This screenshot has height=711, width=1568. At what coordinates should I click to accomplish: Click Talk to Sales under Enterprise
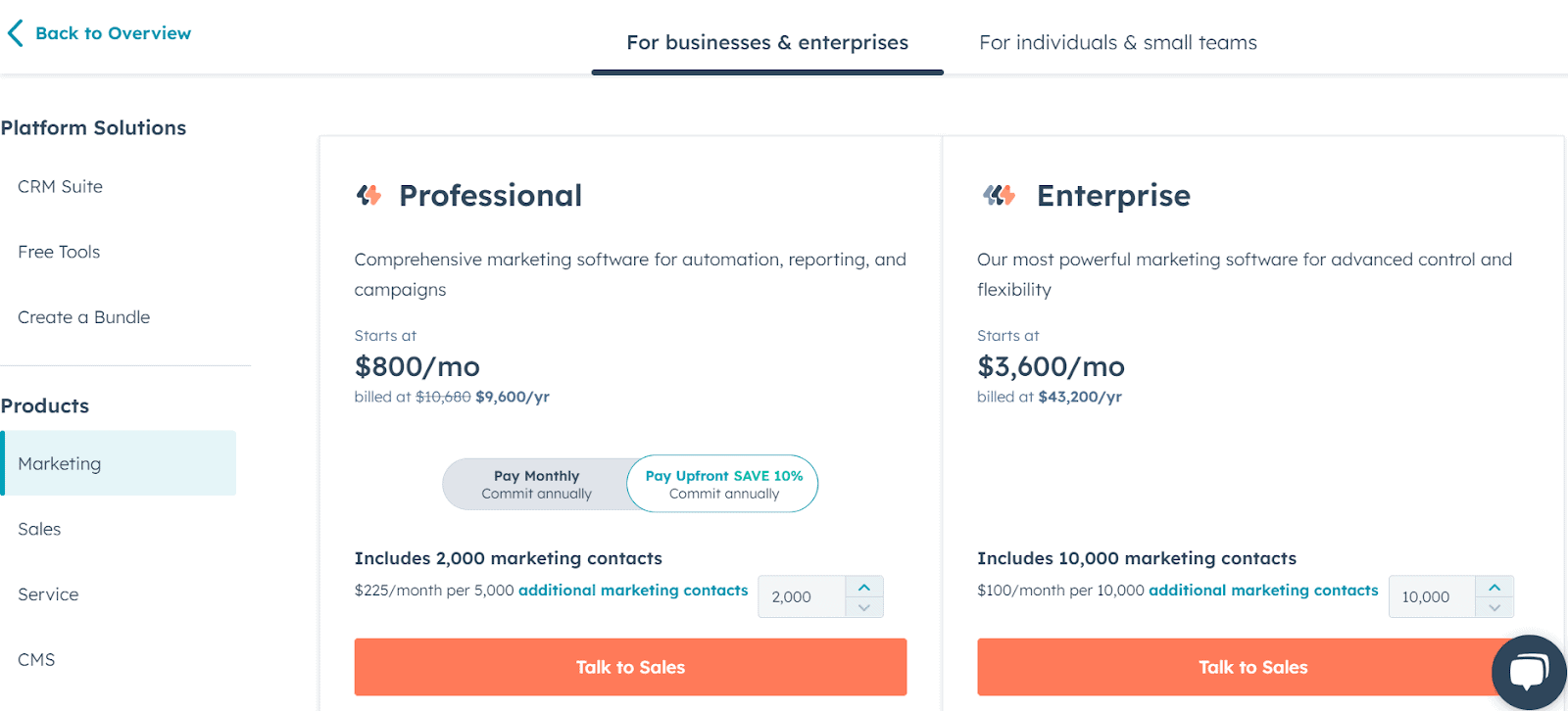[x=1235, y=667]
